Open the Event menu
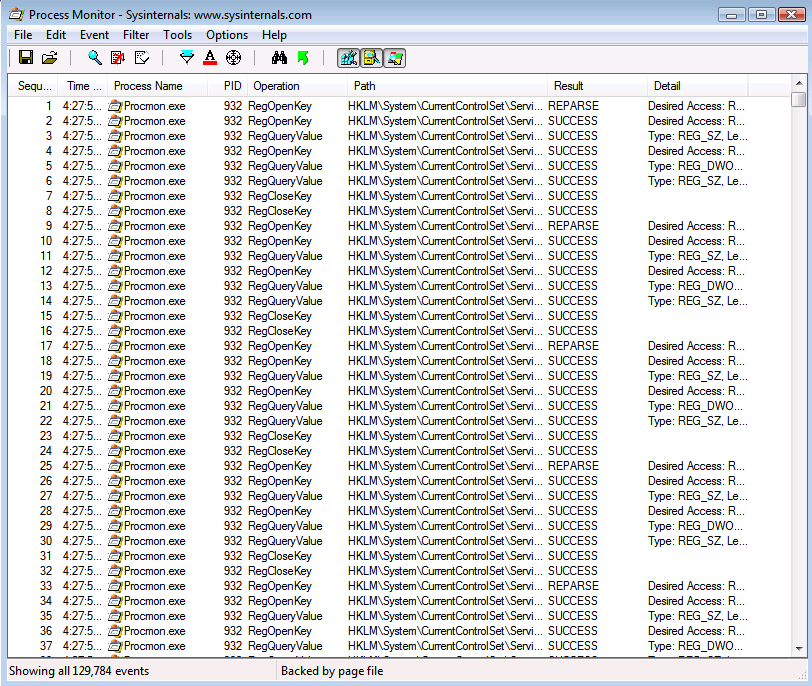Viewport: 812px width, 686px height. click(x=94, y=35)
